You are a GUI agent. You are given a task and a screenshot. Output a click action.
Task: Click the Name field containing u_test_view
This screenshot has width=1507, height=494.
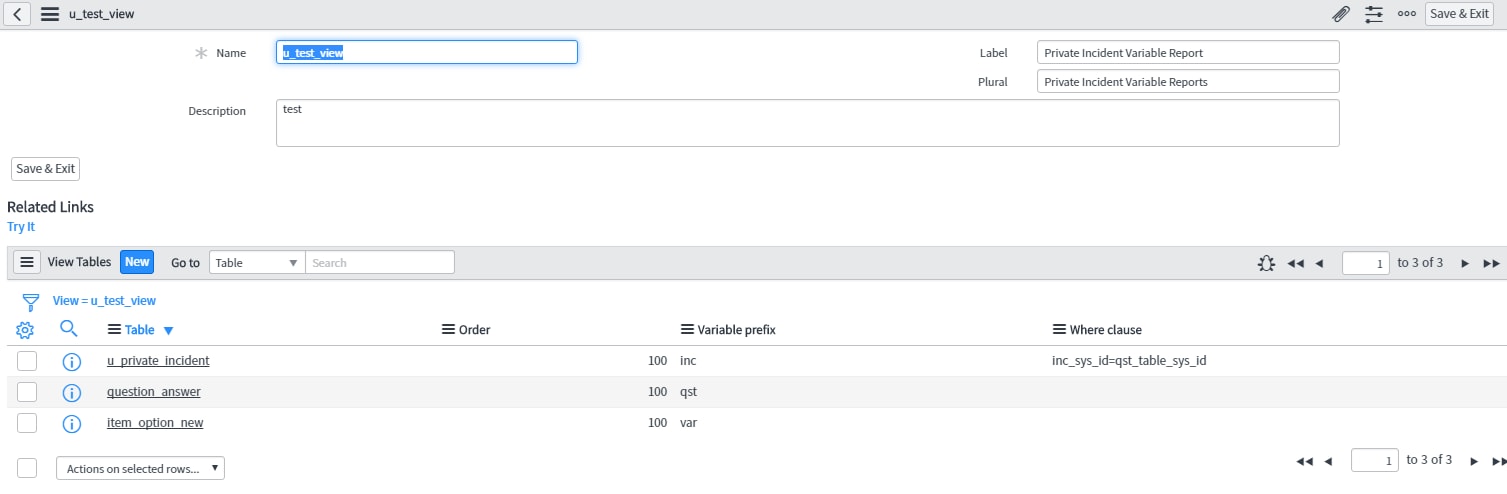(x=427, y=52)
